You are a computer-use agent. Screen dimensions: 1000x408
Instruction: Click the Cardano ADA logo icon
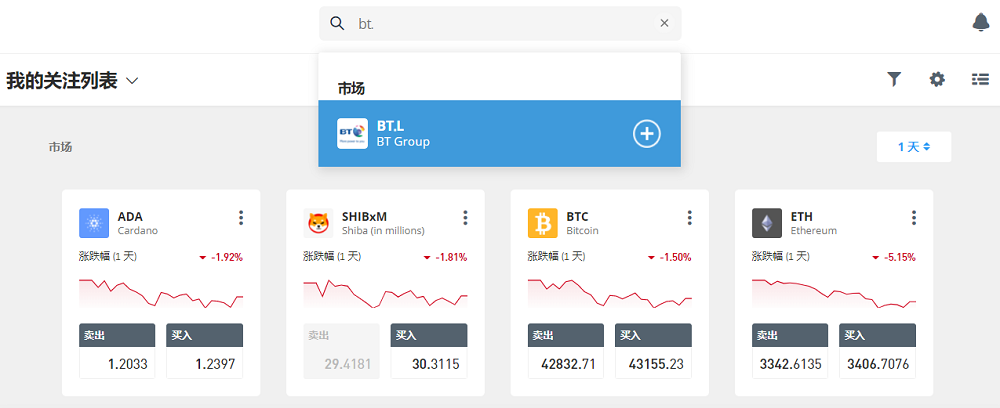(x=94, y=223)
